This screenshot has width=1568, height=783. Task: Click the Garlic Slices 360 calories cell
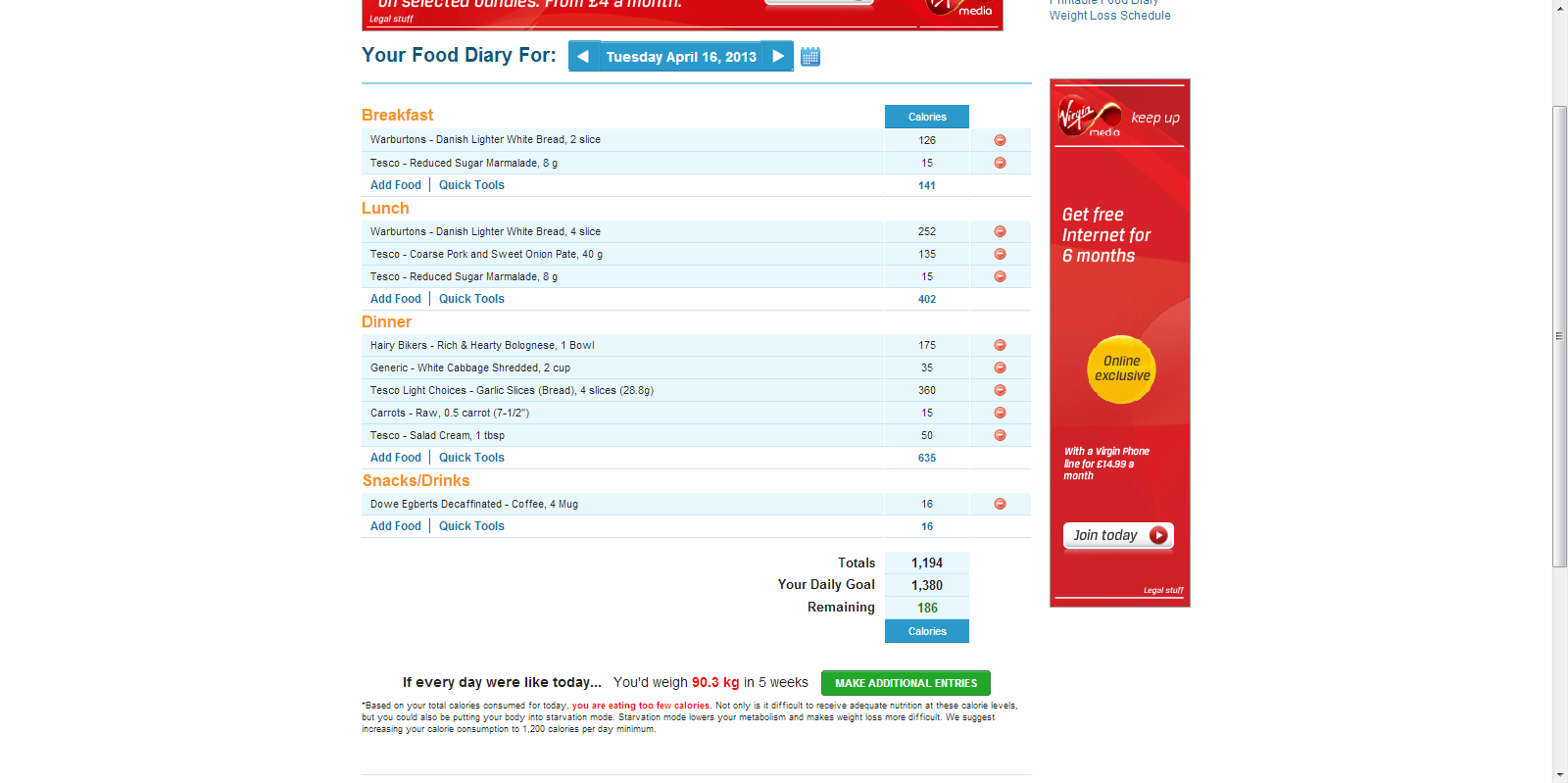tap(927, 390)
